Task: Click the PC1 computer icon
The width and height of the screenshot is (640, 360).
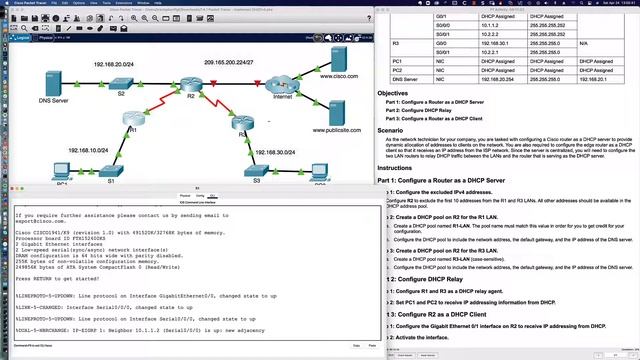Action: (x=62, y=171)
